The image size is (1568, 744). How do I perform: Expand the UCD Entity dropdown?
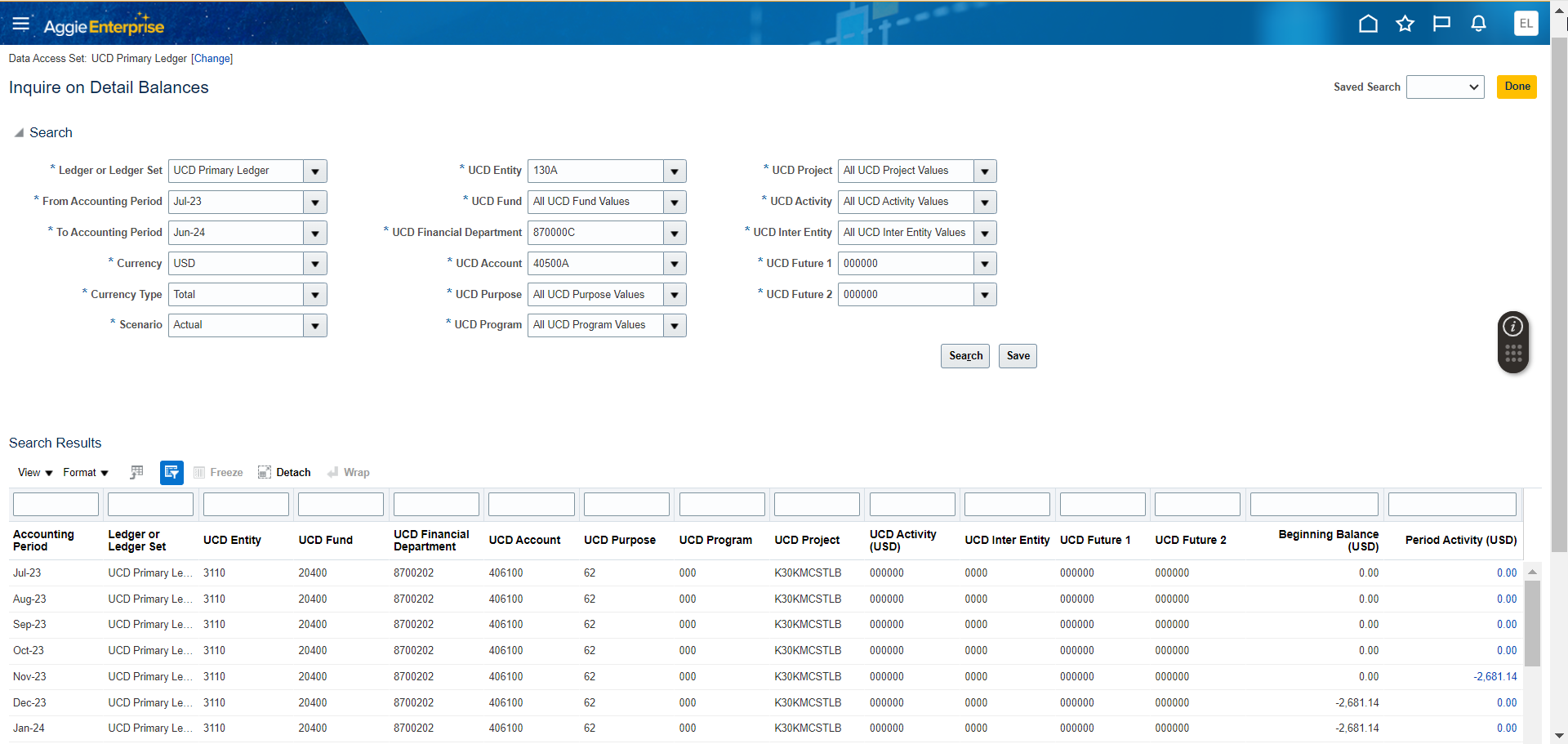675,172
